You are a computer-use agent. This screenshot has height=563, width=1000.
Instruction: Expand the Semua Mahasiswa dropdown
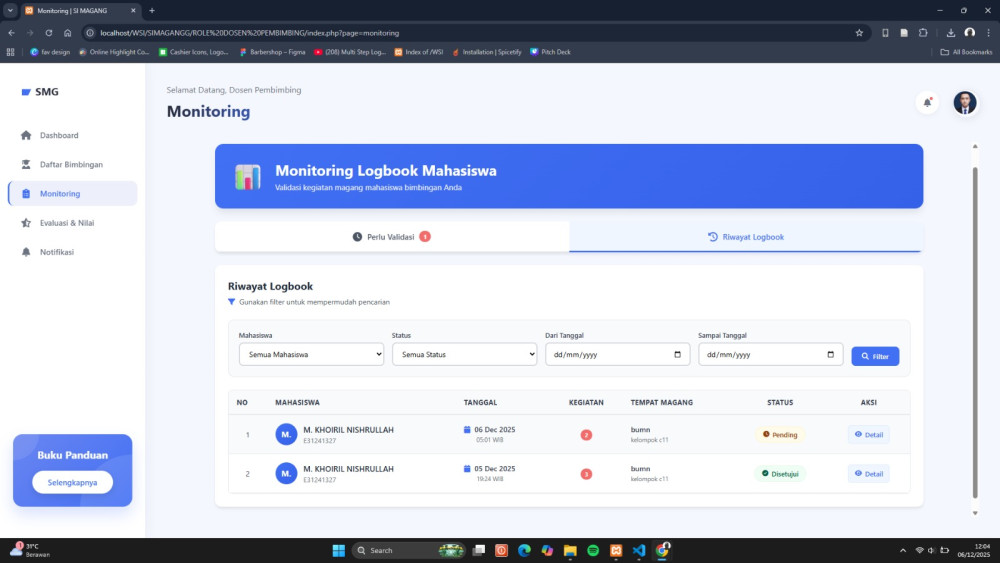point(311,354)
